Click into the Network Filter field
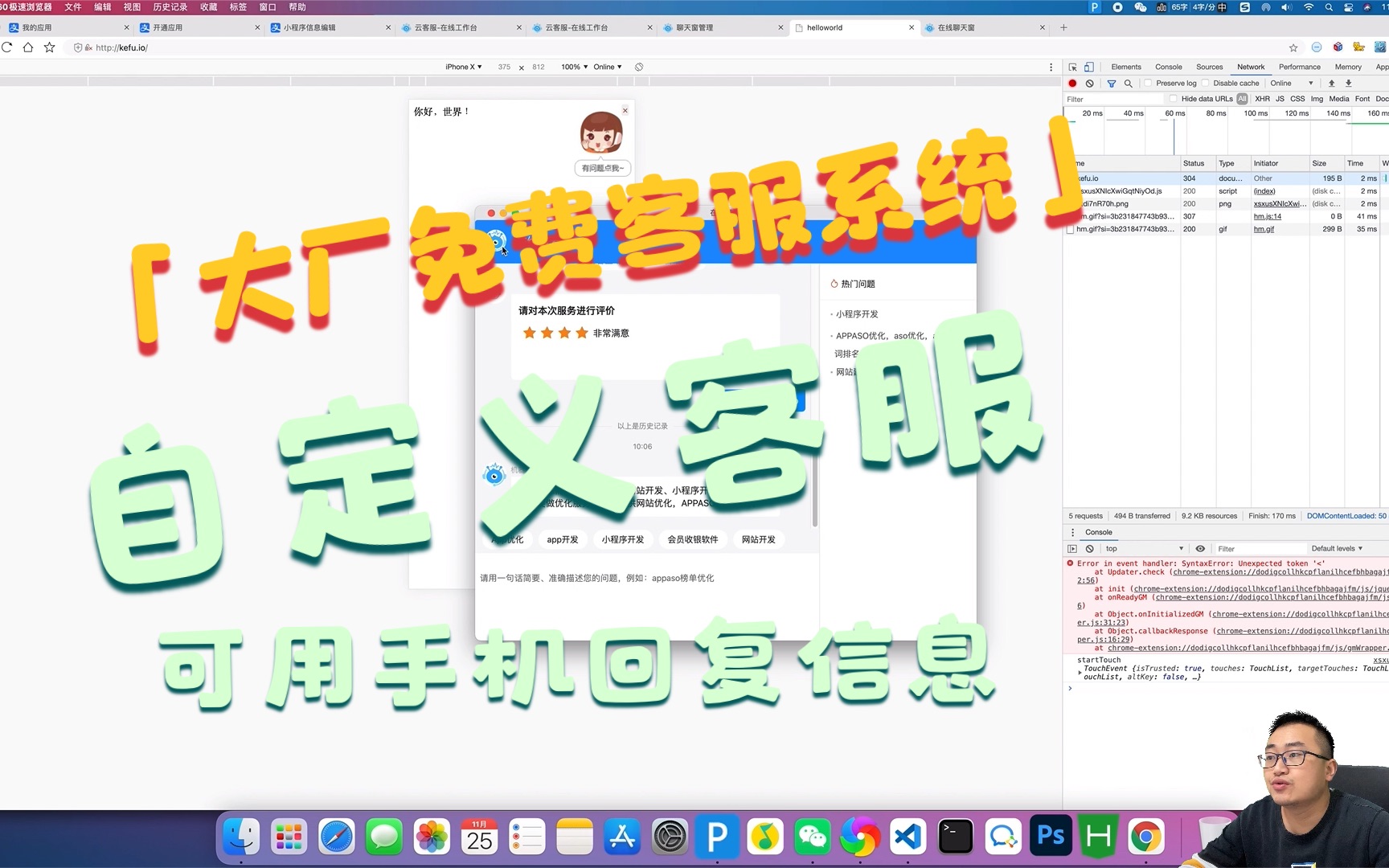Image resolution: width=1389 pixels, height=868 pixels. (x=1112, y=99)
